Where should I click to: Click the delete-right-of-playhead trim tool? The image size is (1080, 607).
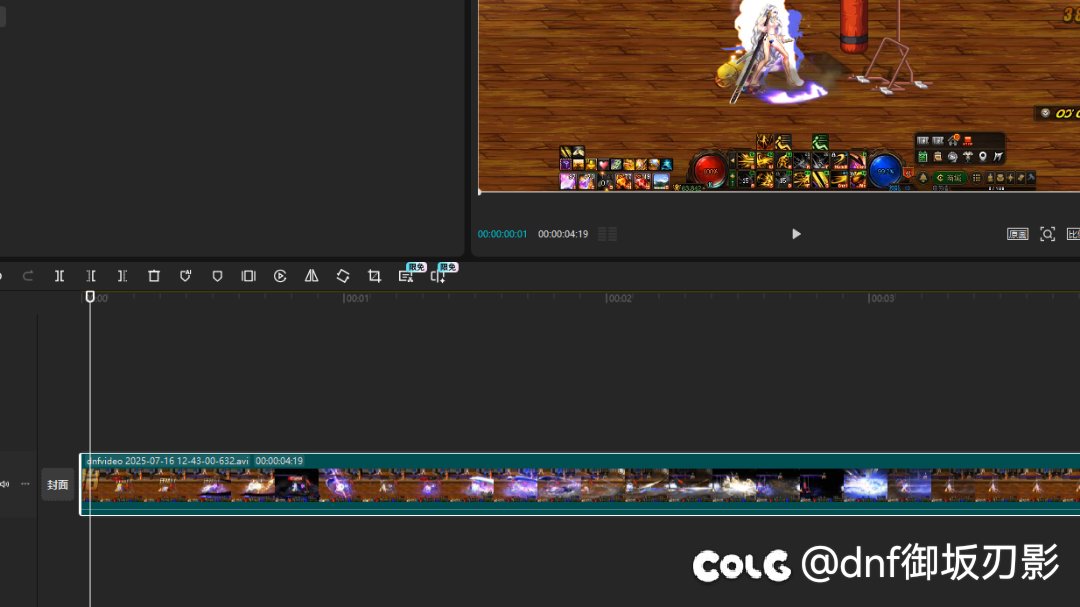click(x=122, y=276)
